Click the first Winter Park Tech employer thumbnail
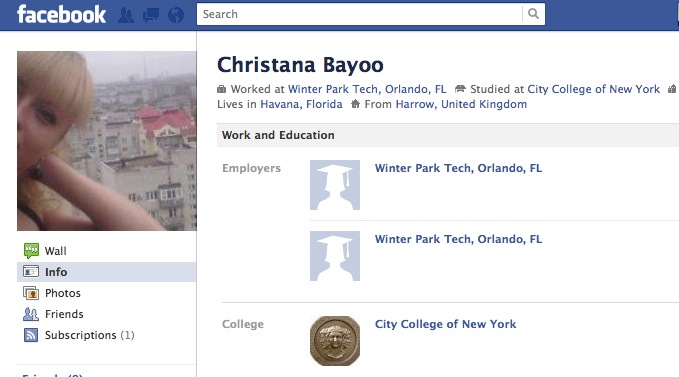 tap(335, 185)
